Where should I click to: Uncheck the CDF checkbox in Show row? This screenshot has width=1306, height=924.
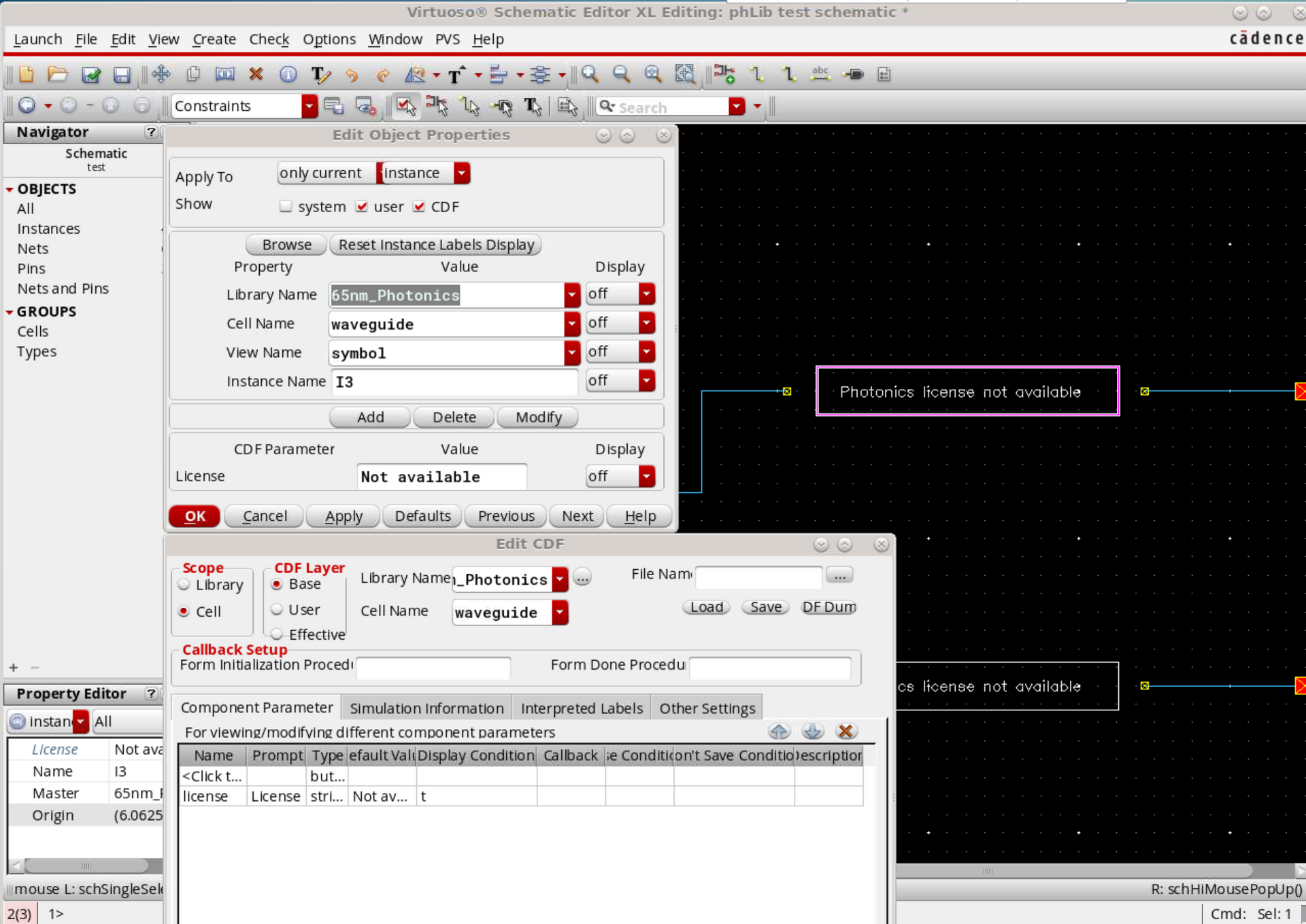pyautogui.click(x=419, y=206)
